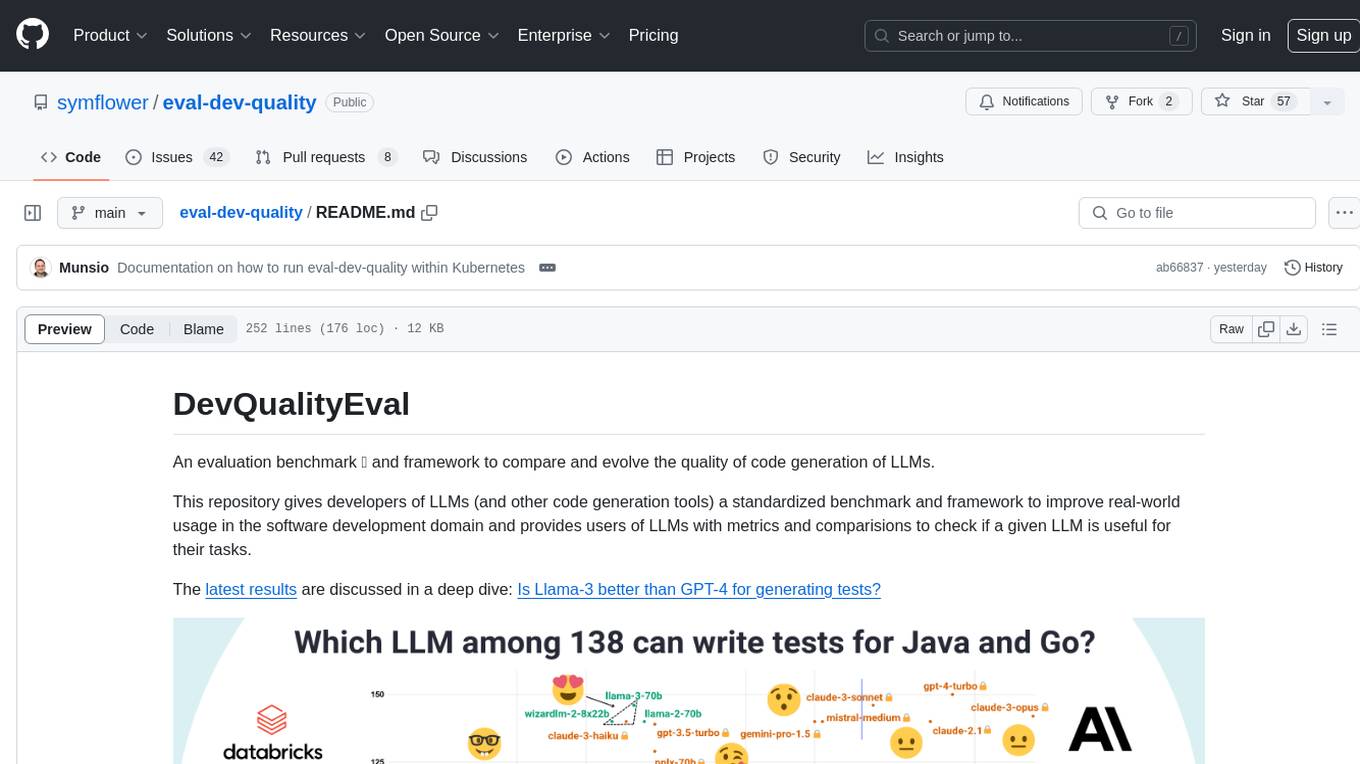Open the eval-dev-quality repository link
Image resolution: width=1360 pixels, height=764 pixels.
(x=239, y=102)
